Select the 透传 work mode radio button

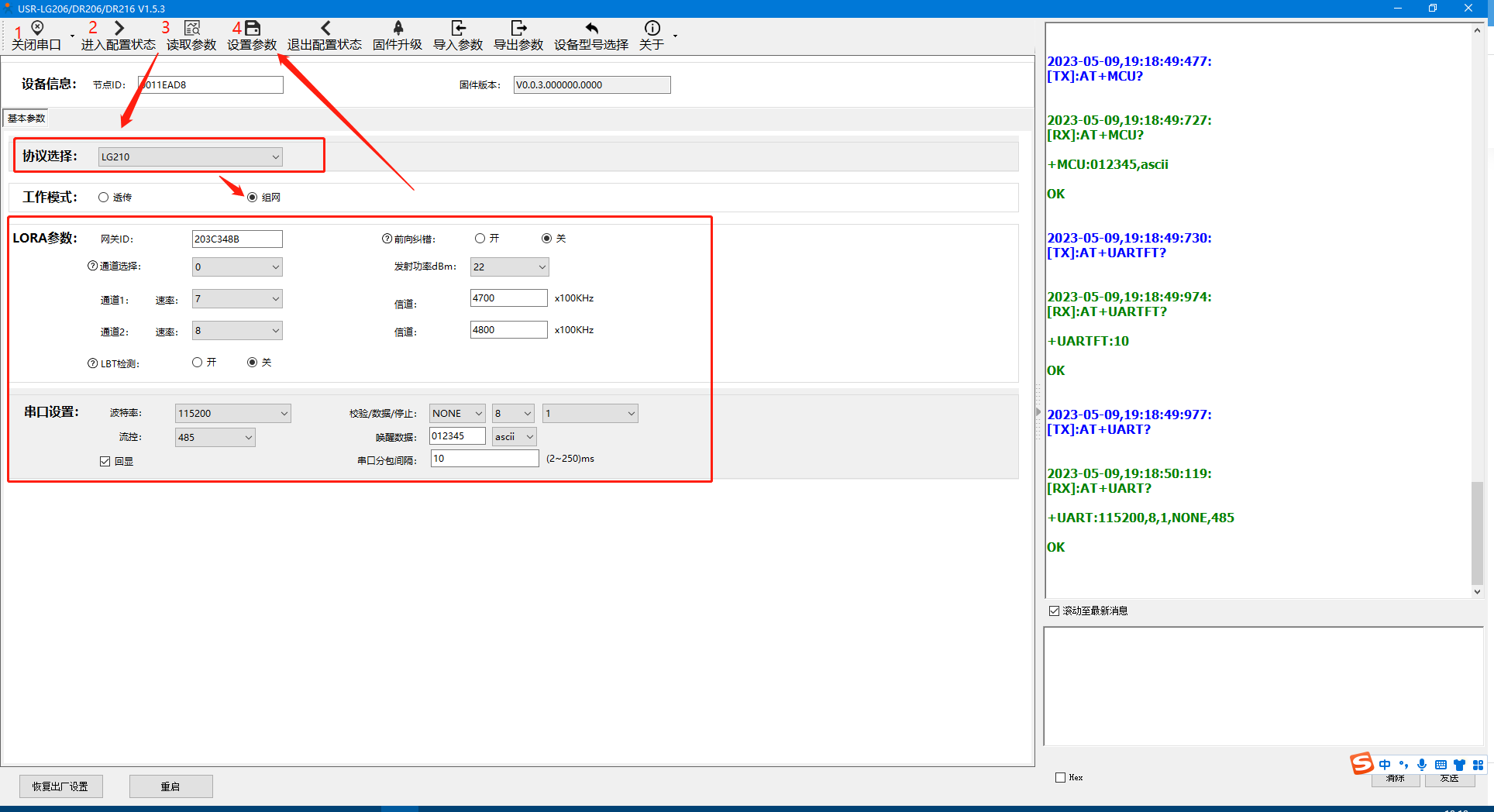(x=103, y=198)
